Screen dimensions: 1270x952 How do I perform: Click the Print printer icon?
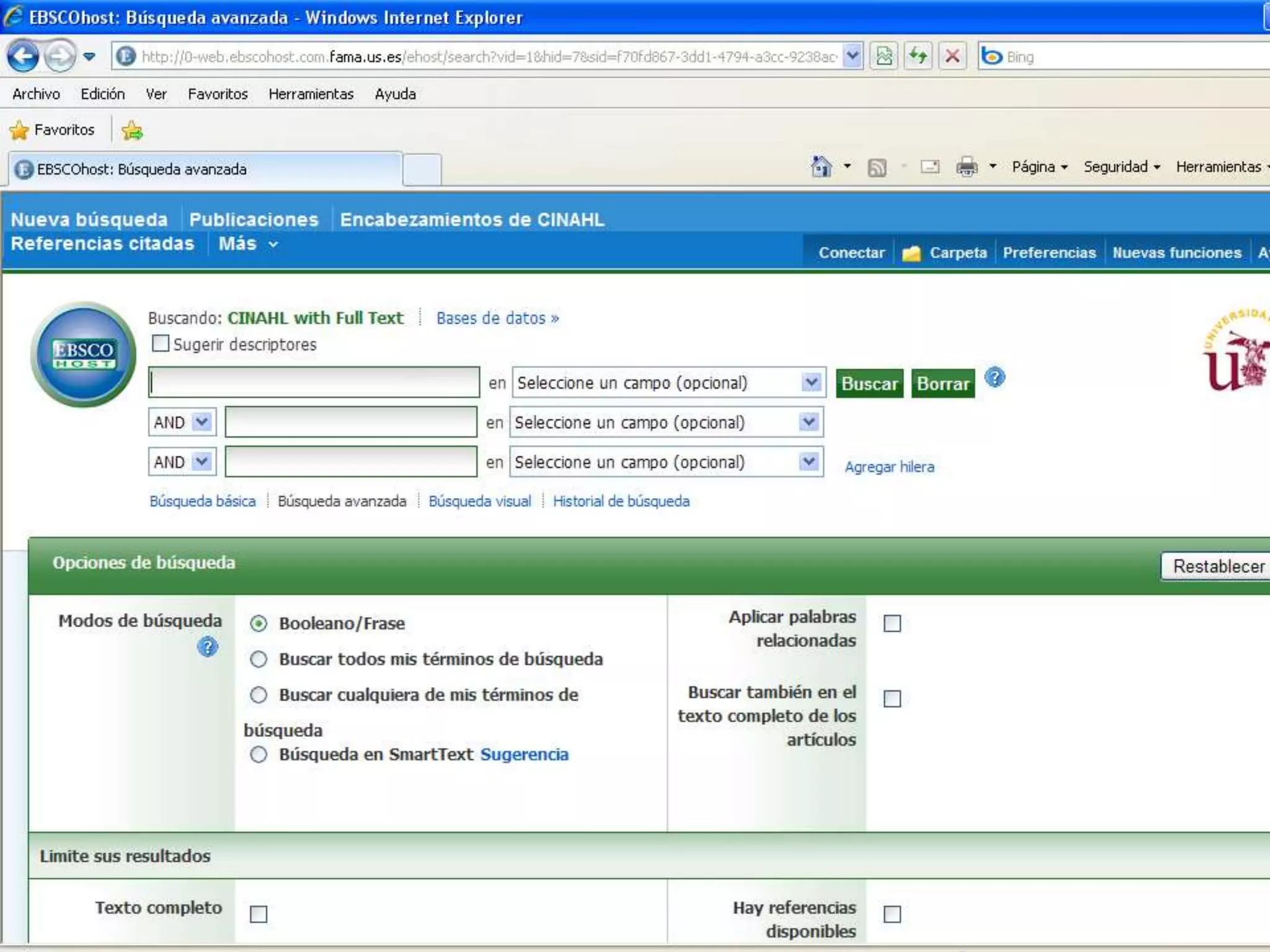coord(966,166)
